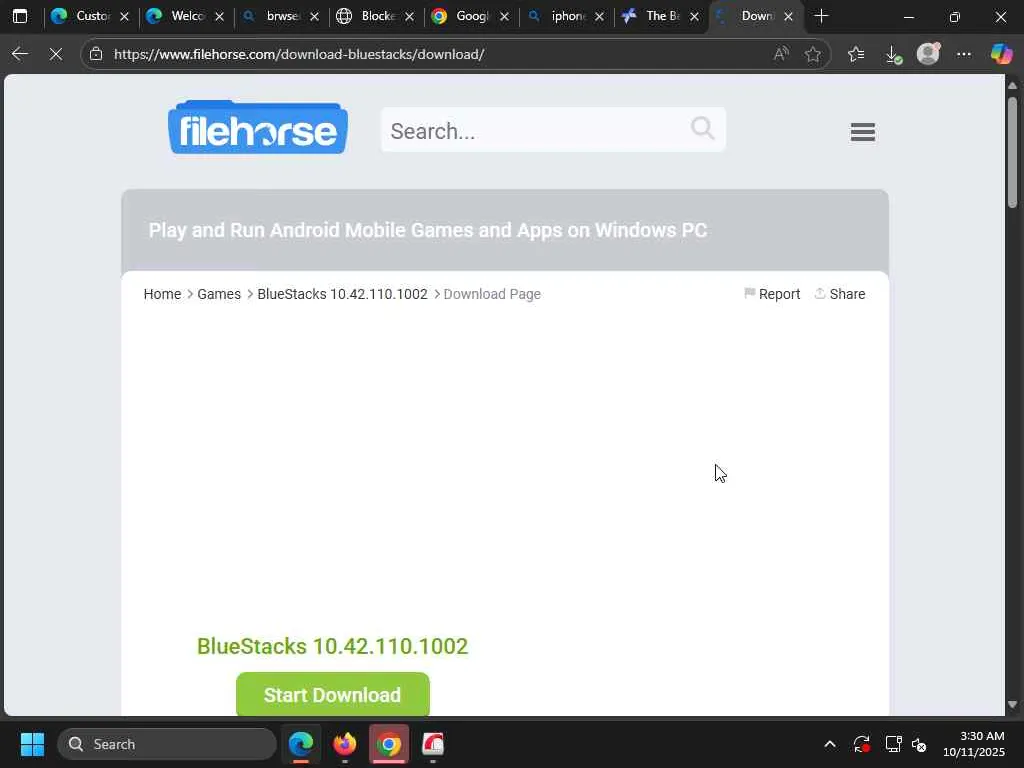
Task: Click the taskbar Search box
Action: coord(167,744)
